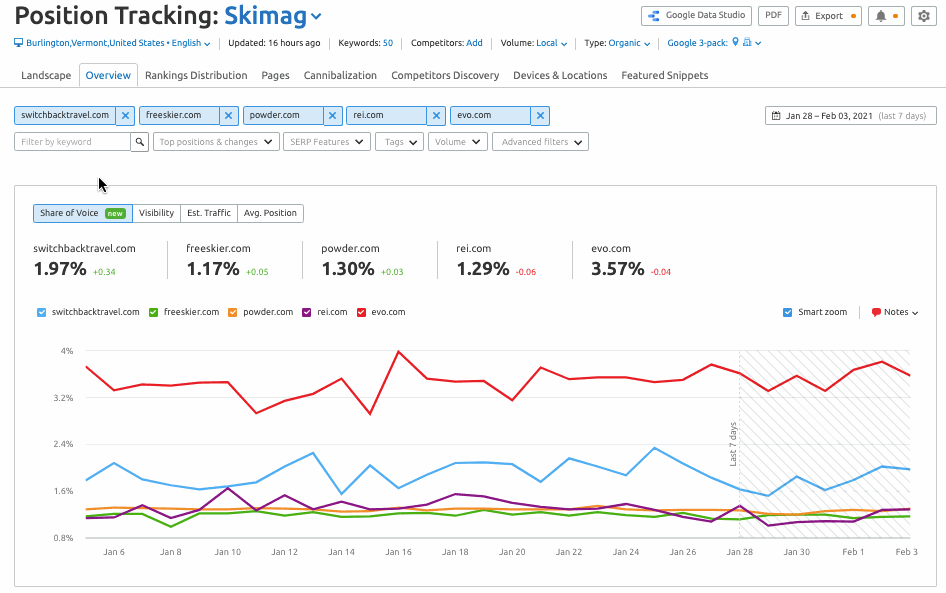
Task: Toggle the freeskier.com legend checkbox
Action: pyautogui.click(x=154, y=312)
